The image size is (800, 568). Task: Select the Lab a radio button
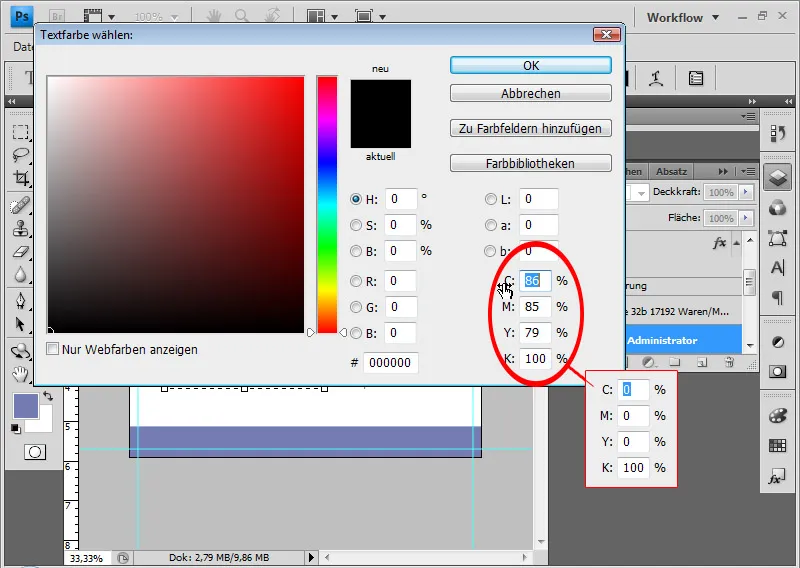click(490, 225)
